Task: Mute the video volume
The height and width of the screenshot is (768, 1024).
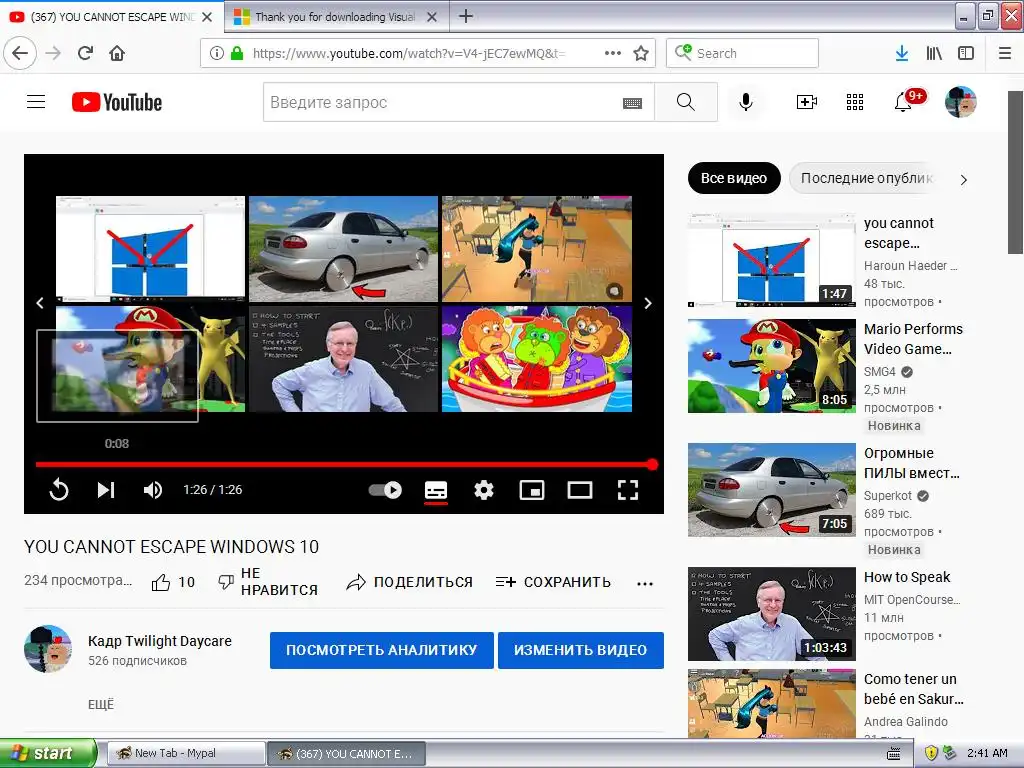Action: (153, 490)
